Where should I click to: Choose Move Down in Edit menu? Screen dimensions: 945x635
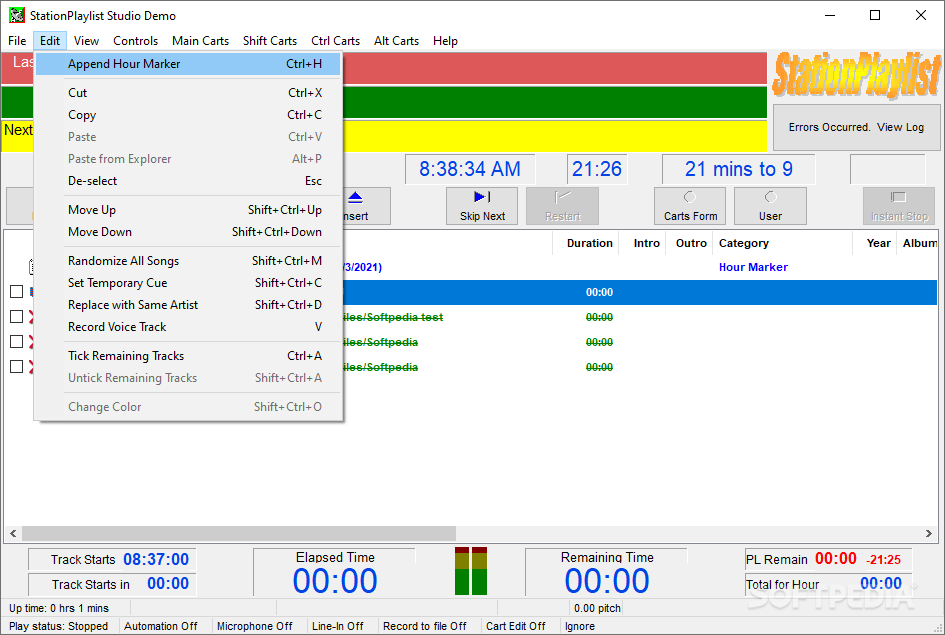188,232
